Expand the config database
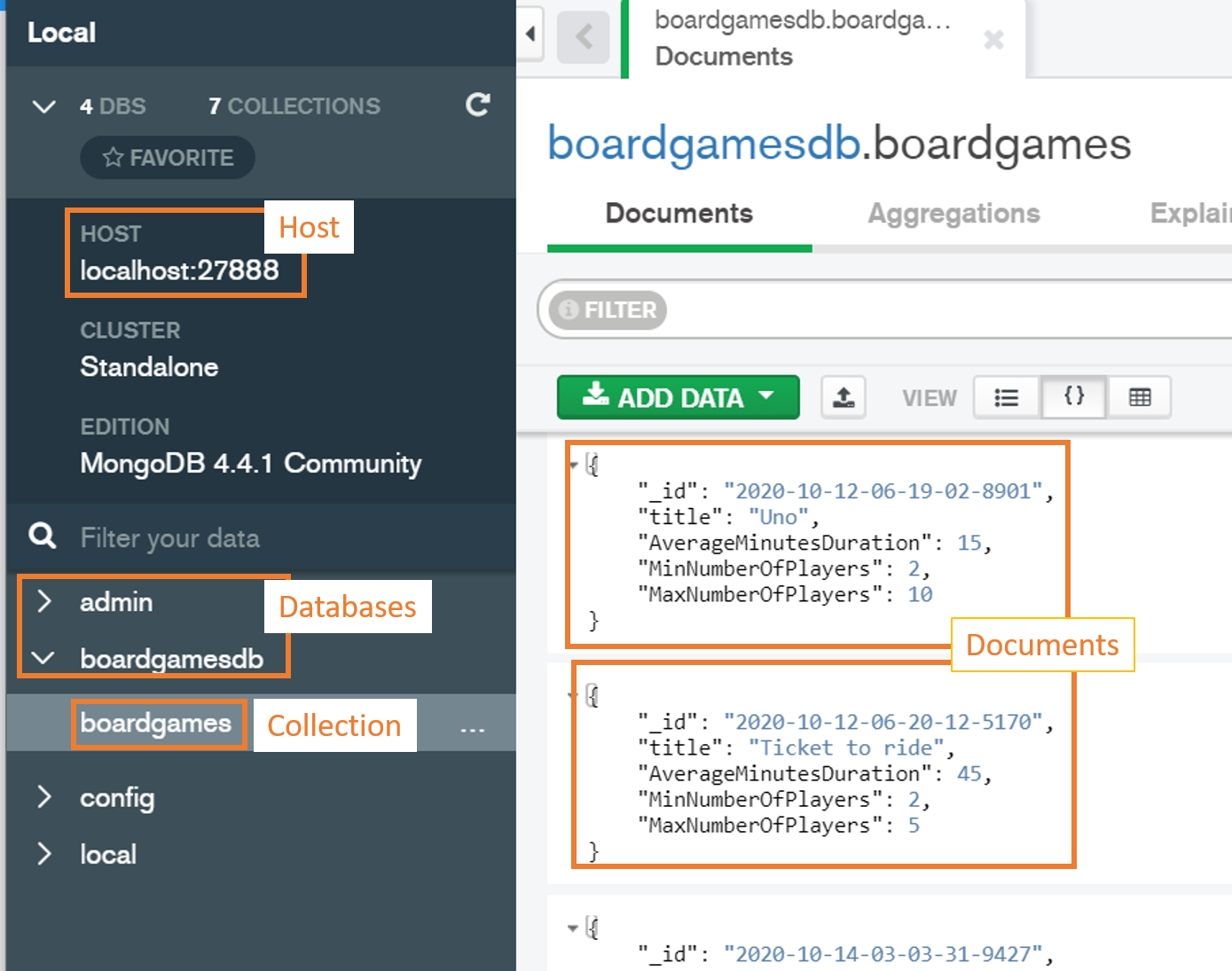Screen dimensions: 1232x971 click(44, 797)
